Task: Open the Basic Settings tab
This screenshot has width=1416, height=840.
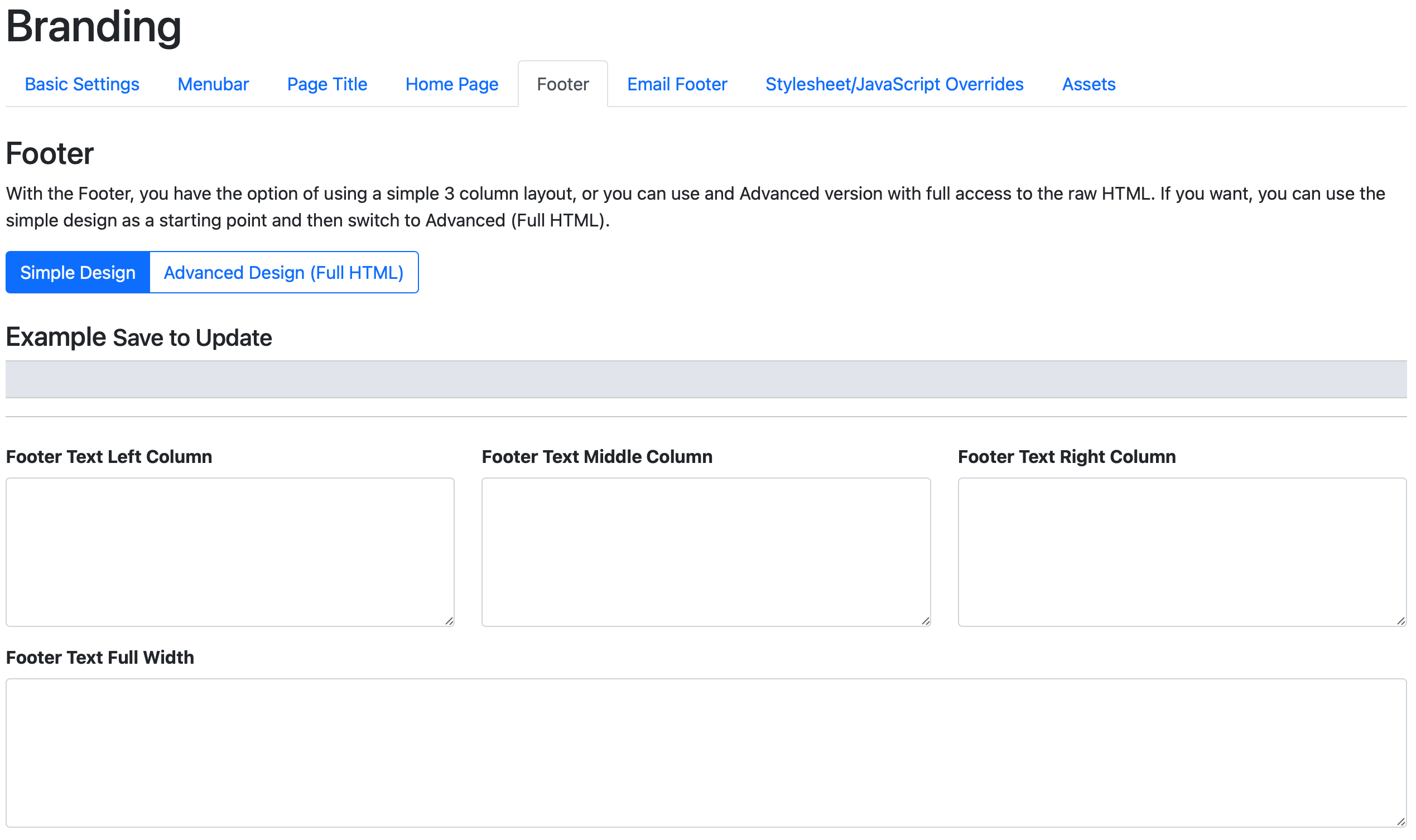Action: click(x=82, y=84)
